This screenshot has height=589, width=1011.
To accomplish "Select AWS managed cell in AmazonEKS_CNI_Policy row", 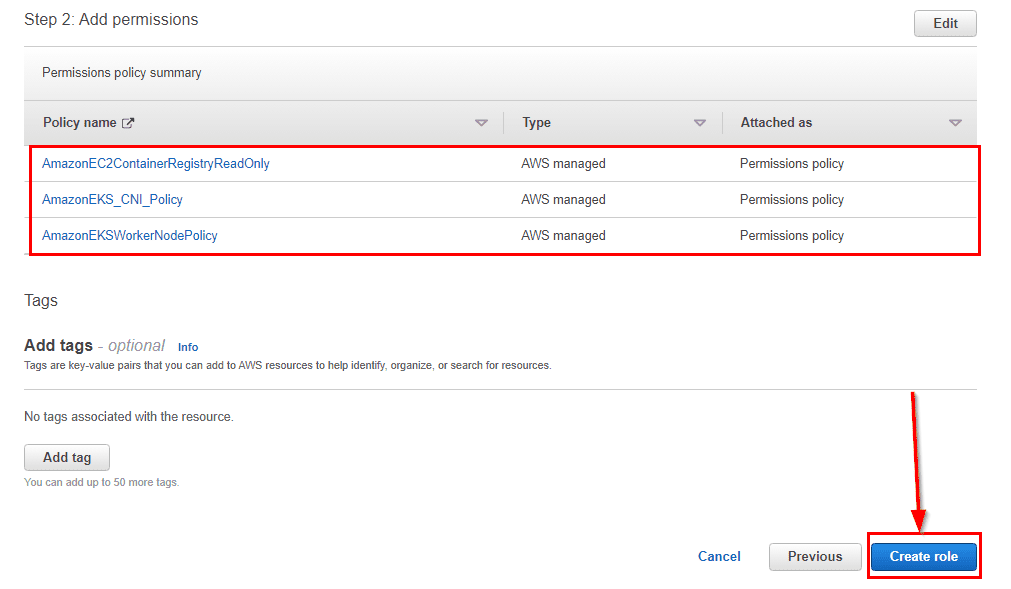I will [x=563, y=200].
